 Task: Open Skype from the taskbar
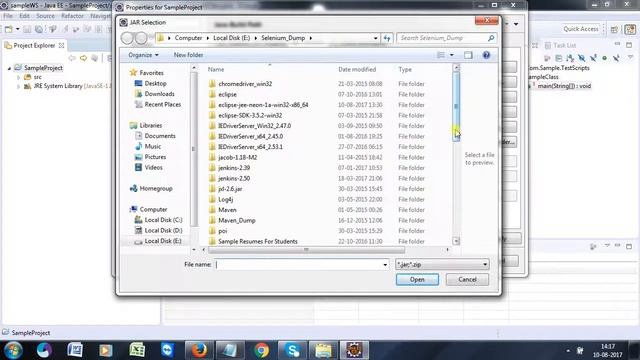point(293,350)
